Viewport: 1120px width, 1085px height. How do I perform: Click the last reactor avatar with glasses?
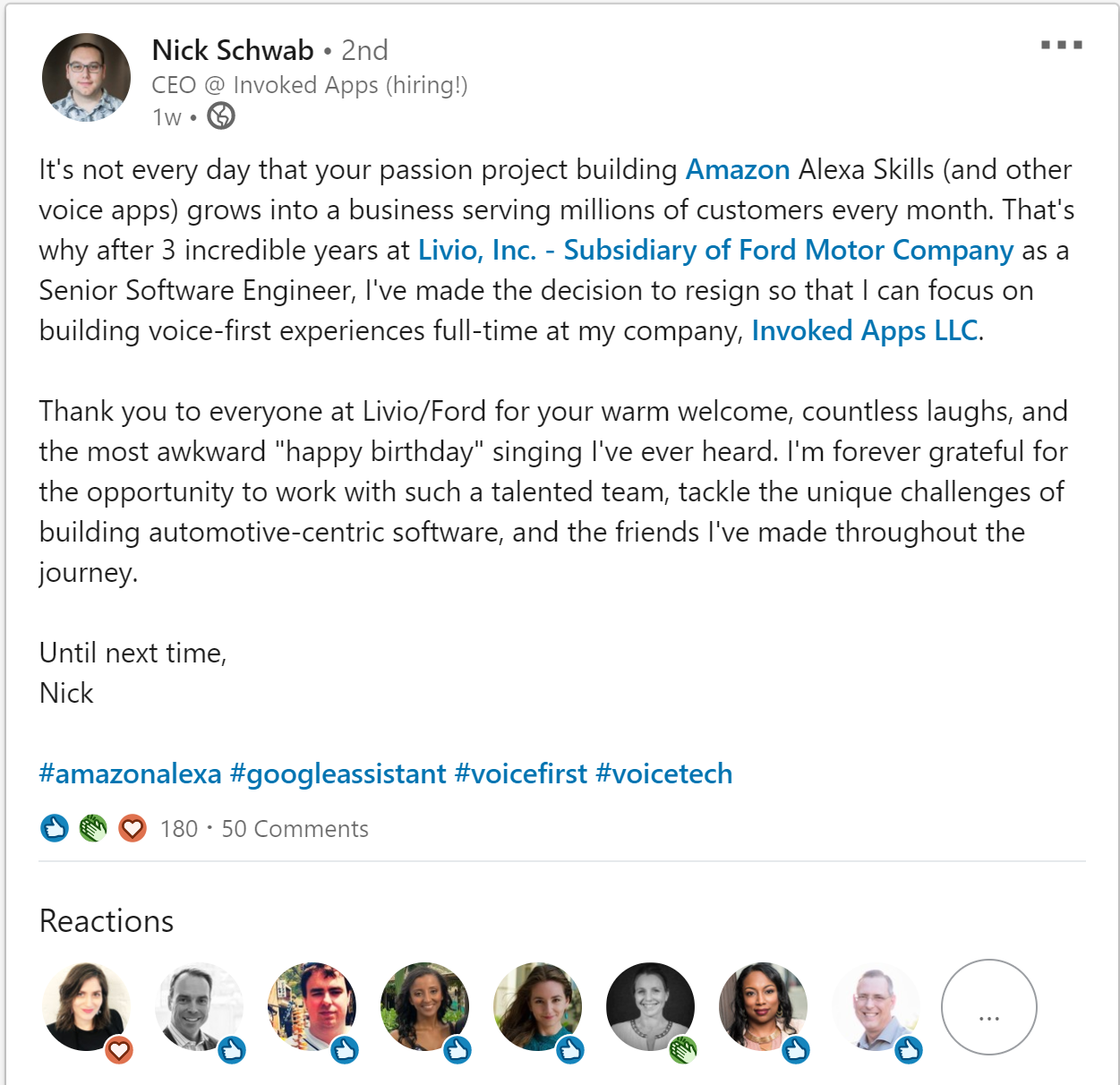pos(876,1007)
